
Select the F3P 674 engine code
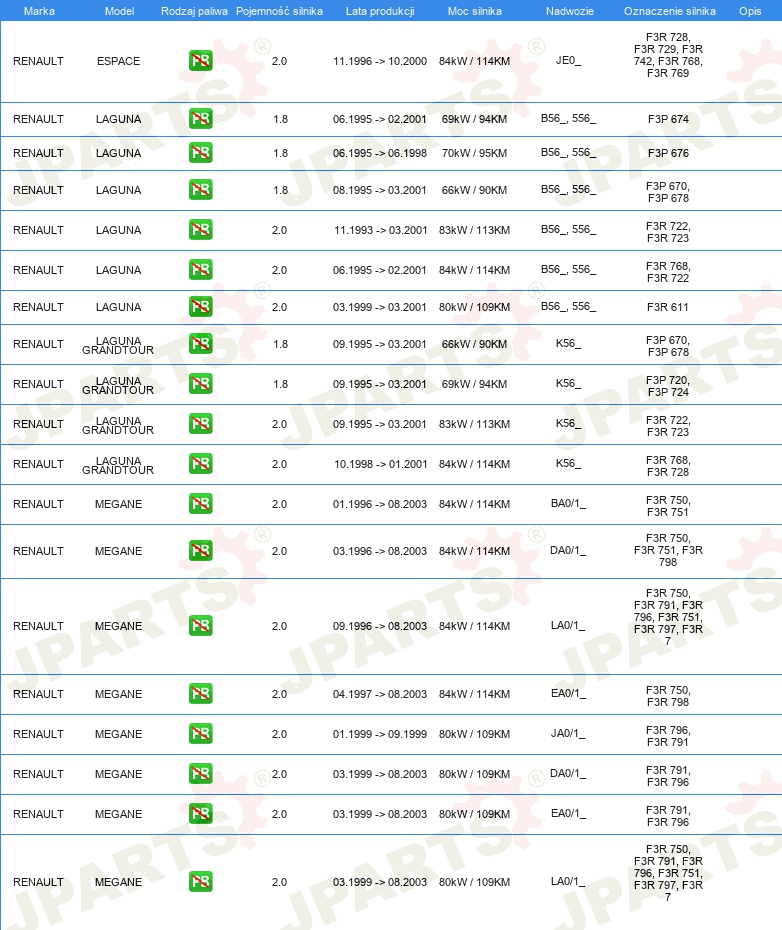pos(668,119)
